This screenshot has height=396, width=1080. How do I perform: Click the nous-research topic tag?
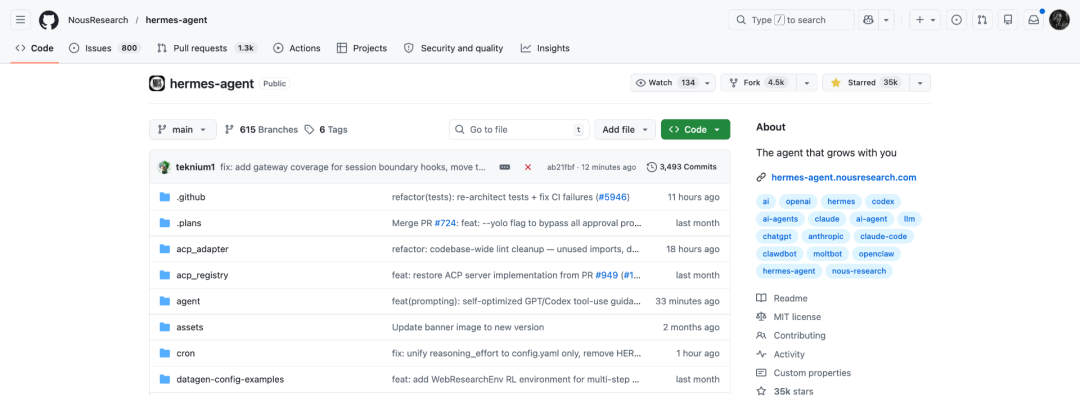point(859,271)
